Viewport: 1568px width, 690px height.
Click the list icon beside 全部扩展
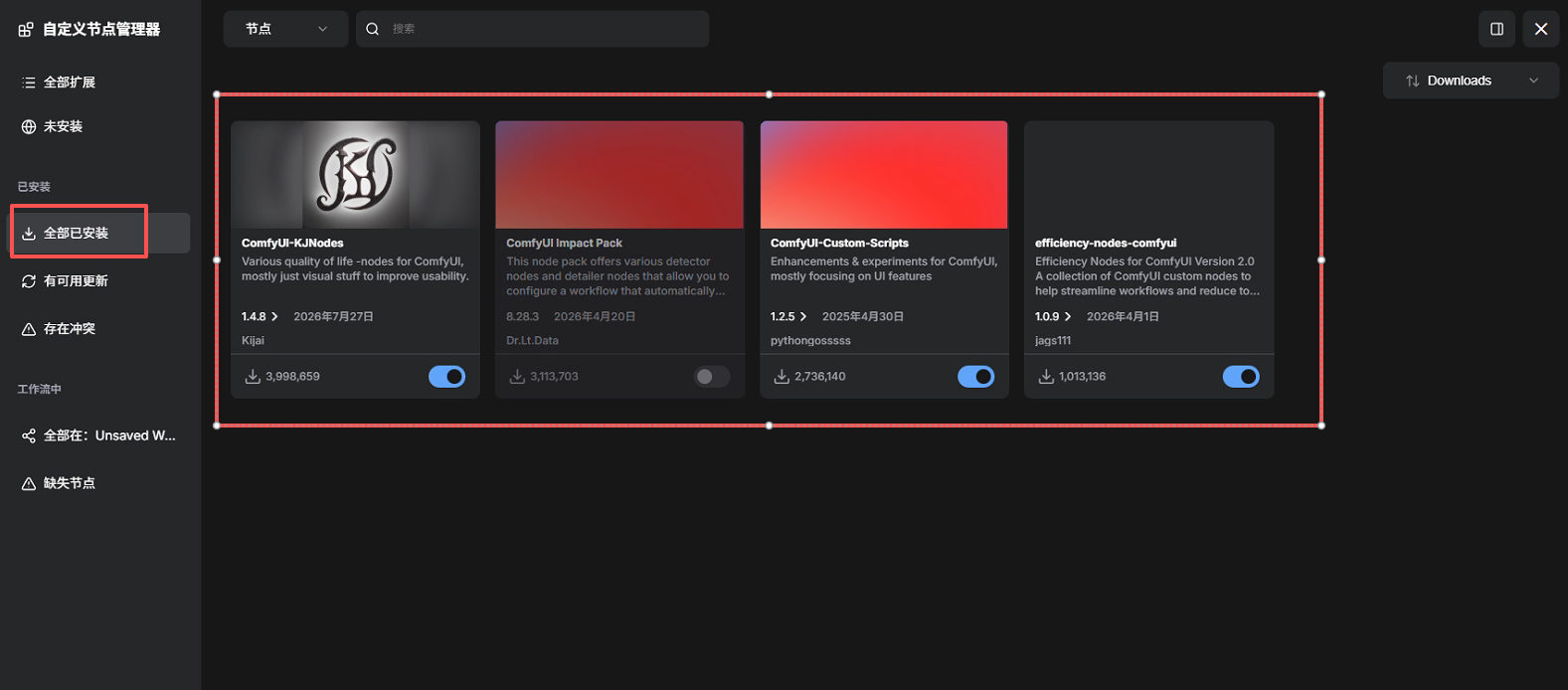[29, 83]
